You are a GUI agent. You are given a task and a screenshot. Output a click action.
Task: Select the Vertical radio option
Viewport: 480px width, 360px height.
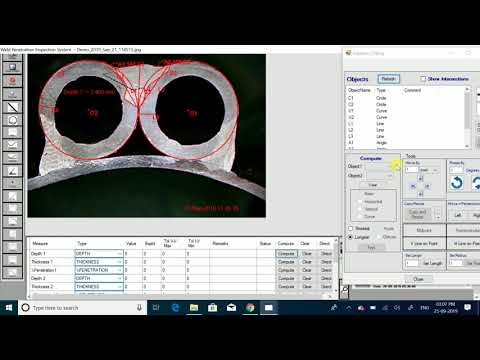[x=360, y=209]
